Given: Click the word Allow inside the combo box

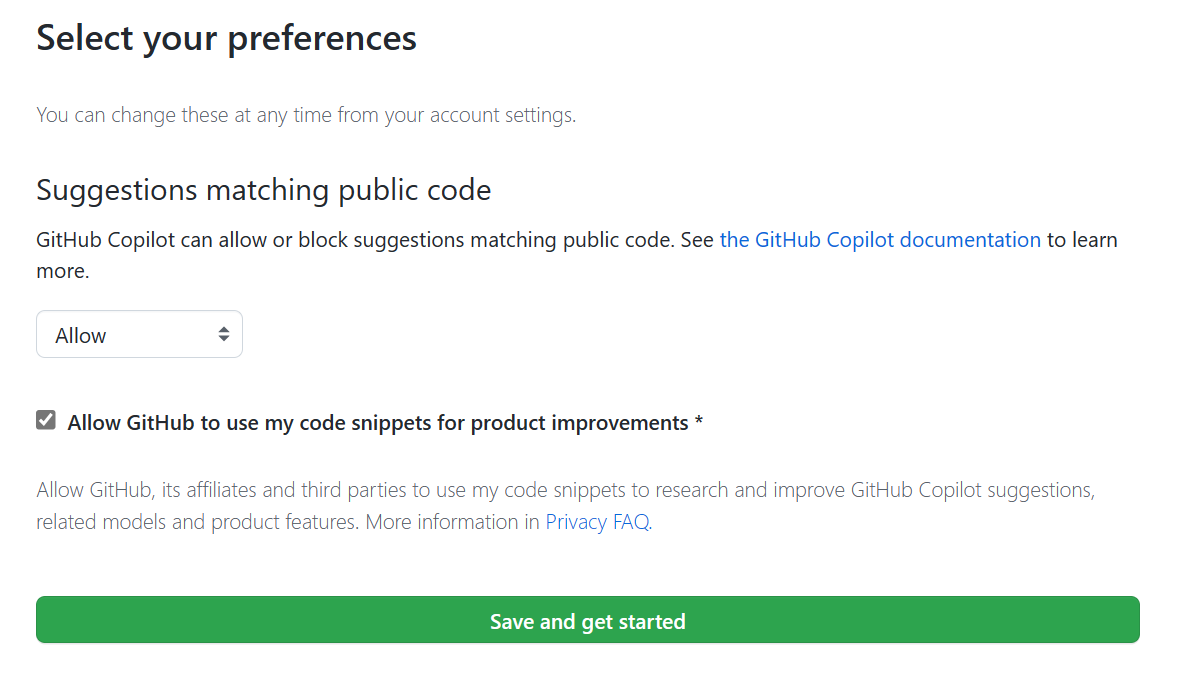Looking at the screenshot, I should point(81,336).
